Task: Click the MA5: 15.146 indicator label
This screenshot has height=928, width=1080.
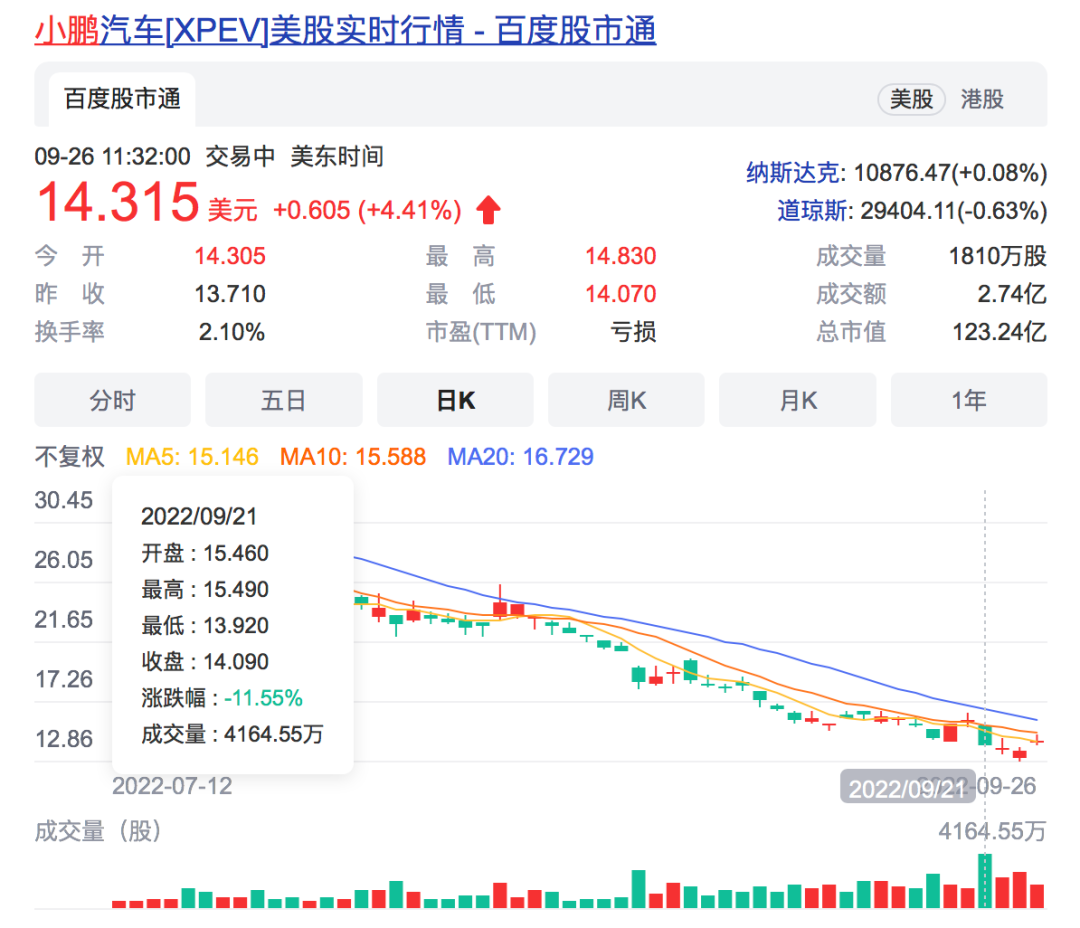Action: [x=192, y=457]
